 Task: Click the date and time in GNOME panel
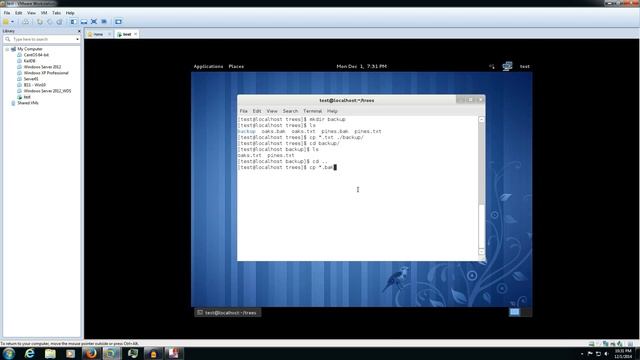pos(361,67)
